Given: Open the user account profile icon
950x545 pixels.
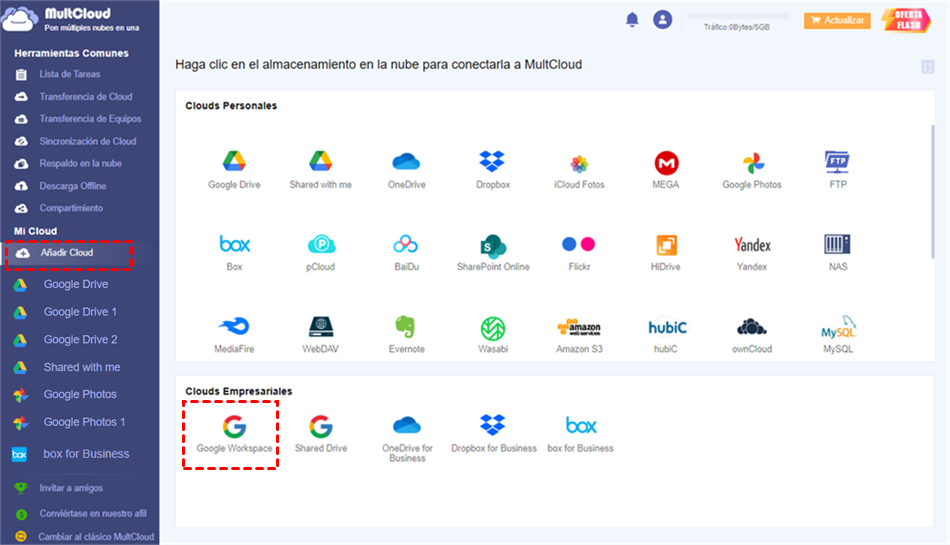Looking at the screenshot, I should pos(662,20).
